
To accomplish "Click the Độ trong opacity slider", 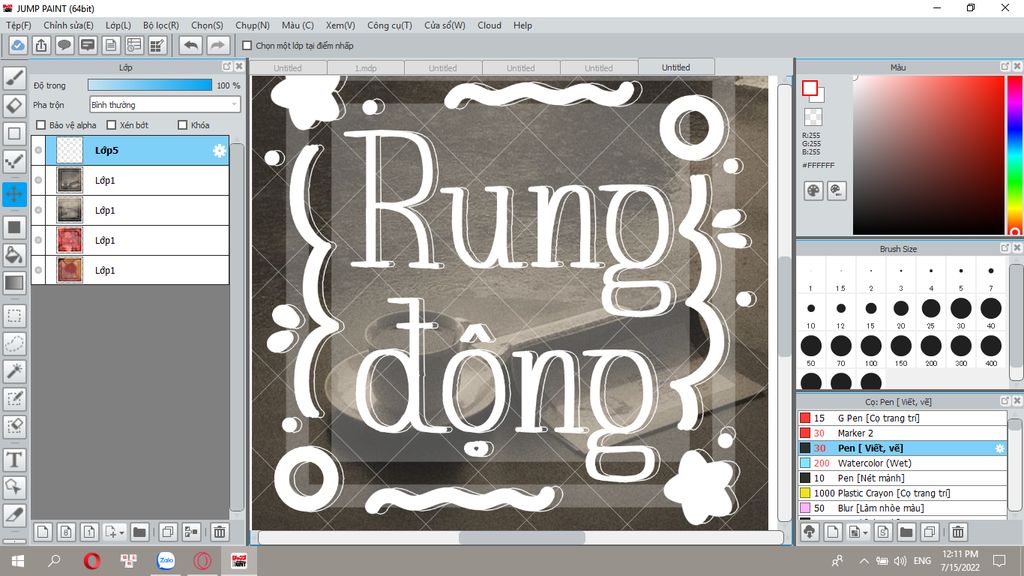I will tap(150, 86).
